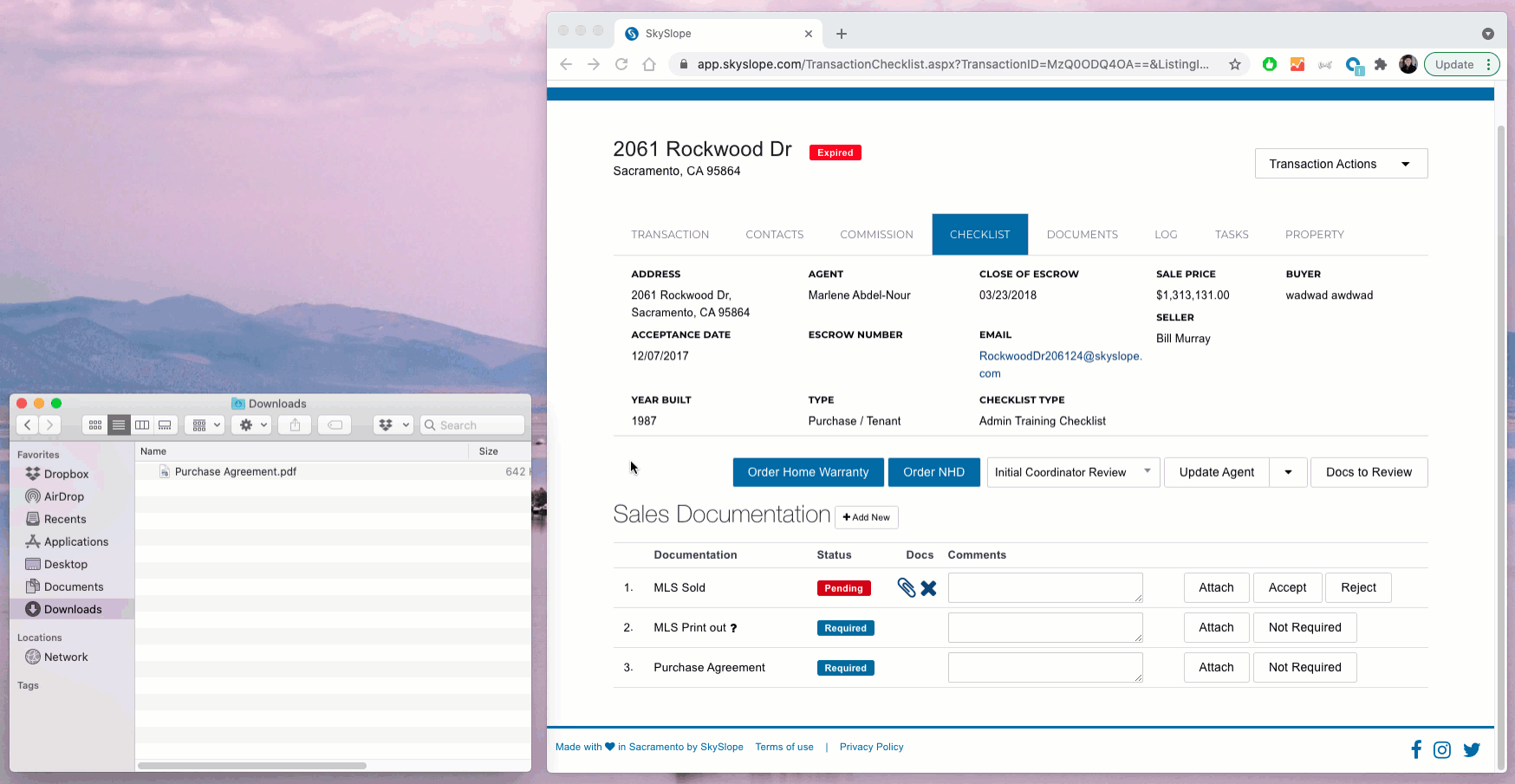Open Finder action gear dropdown
The width and height of the screenshot is (1515, 784).
[x=252, y=425]
